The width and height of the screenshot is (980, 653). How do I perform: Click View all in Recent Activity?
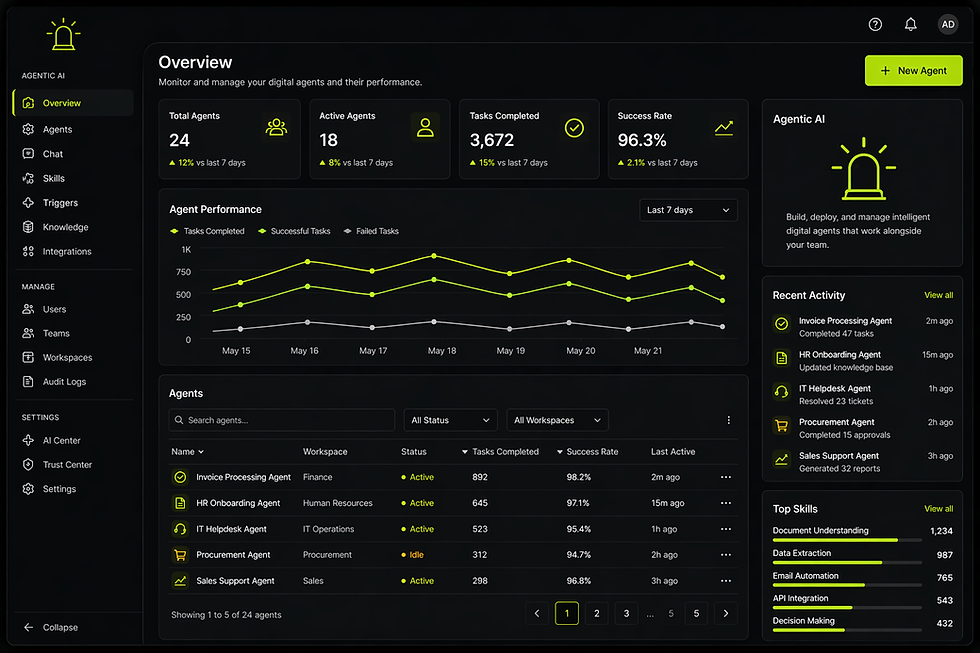(938, 295)
